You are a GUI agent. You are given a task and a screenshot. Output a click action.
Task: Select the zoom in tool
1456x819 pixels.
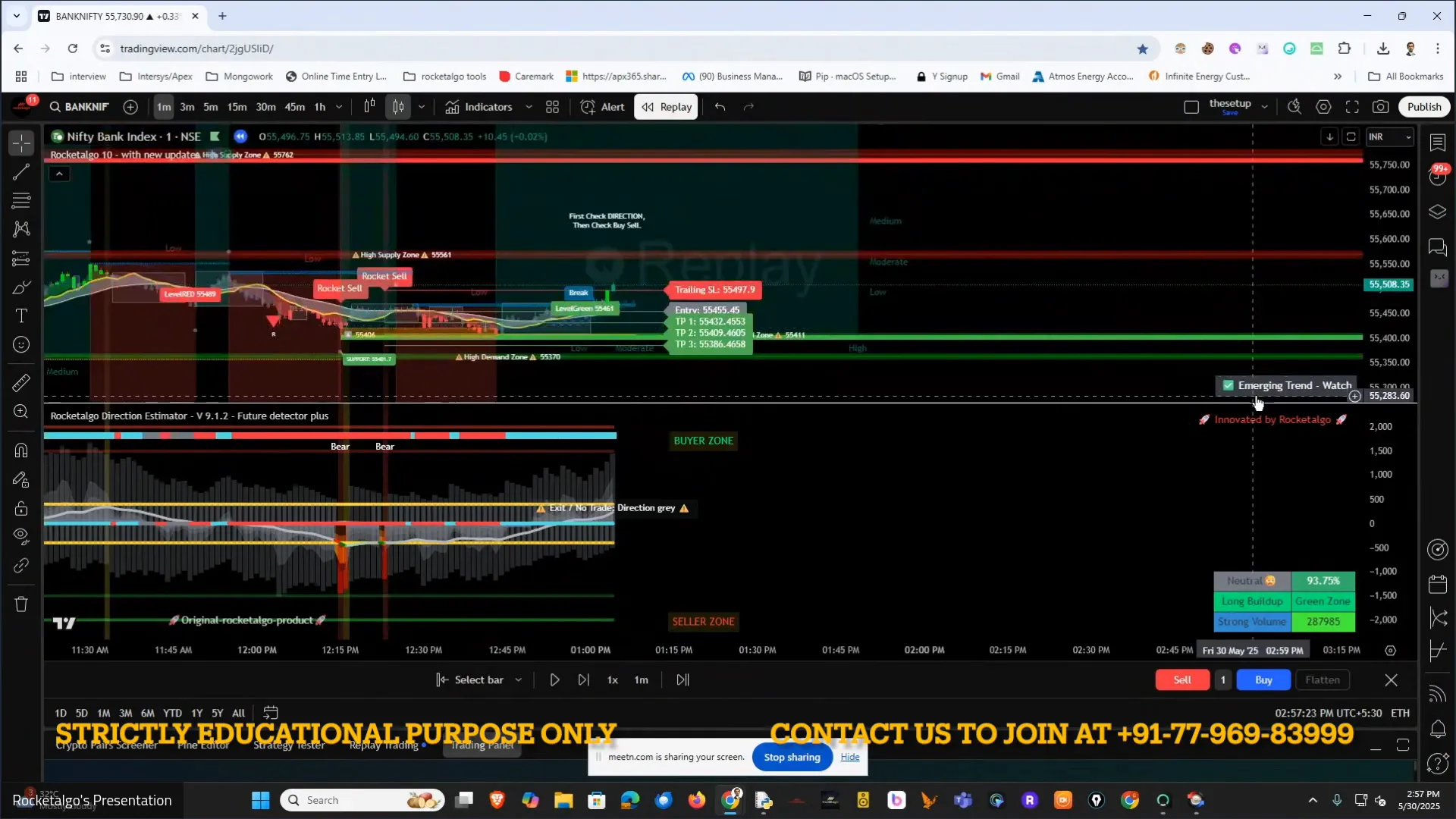[21, 411]
